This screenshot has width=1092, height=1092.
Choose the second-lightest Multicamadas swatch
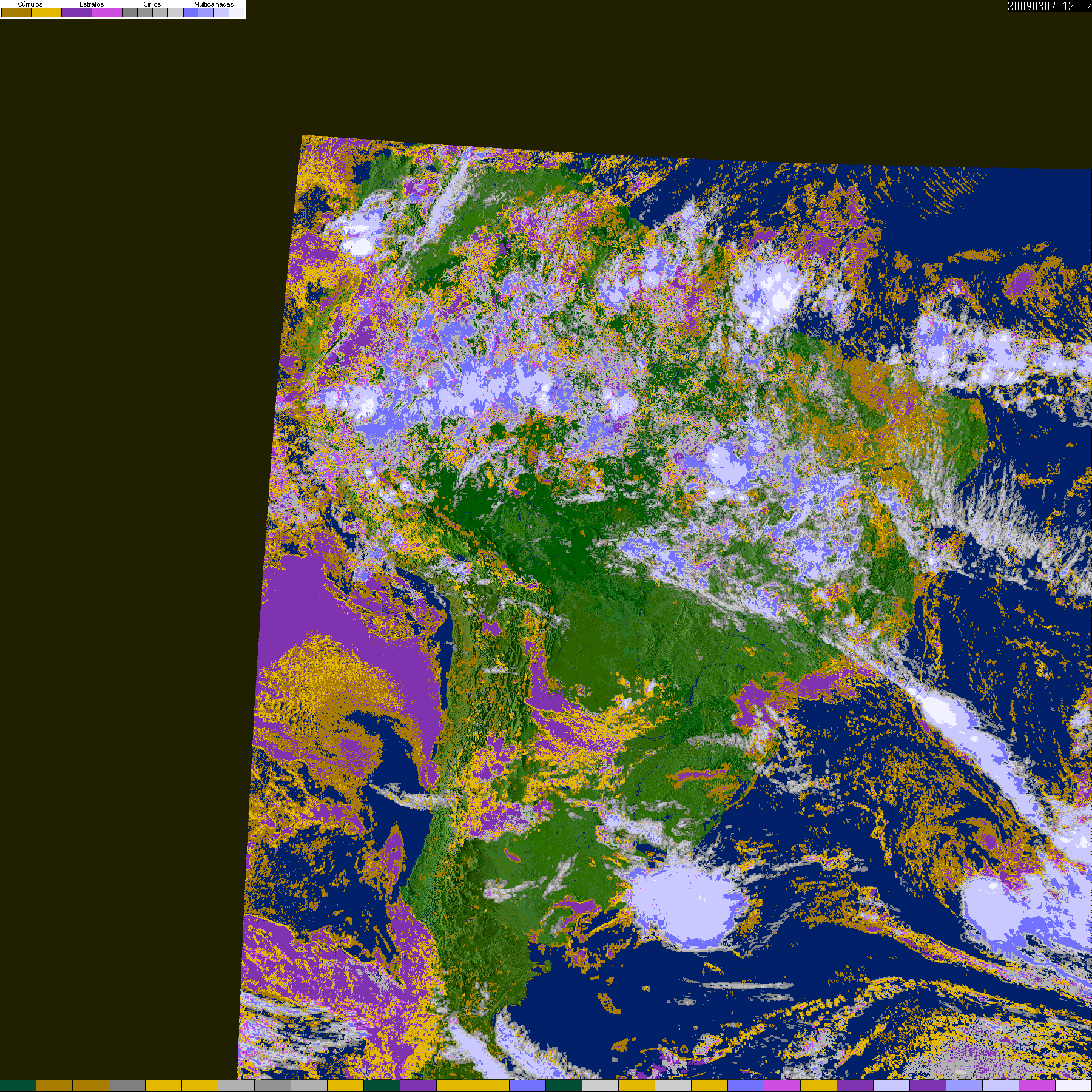(x=221, y=12)
